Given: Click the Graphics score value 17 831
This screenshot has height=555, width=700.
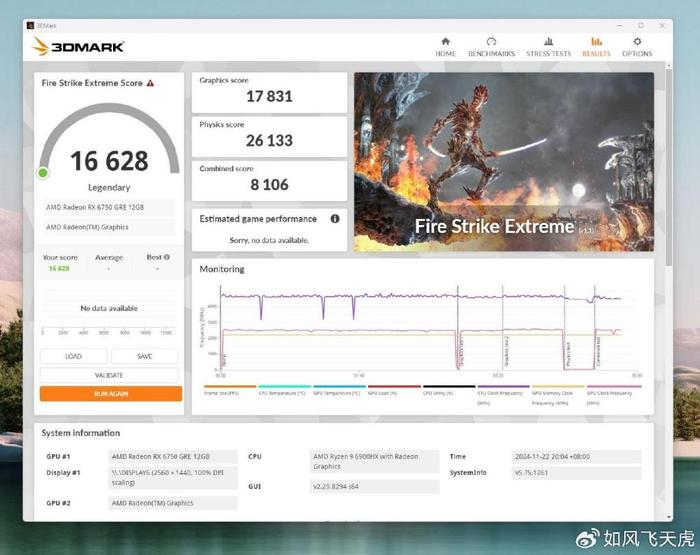Looking at the screenshot, I should (269, 96).
